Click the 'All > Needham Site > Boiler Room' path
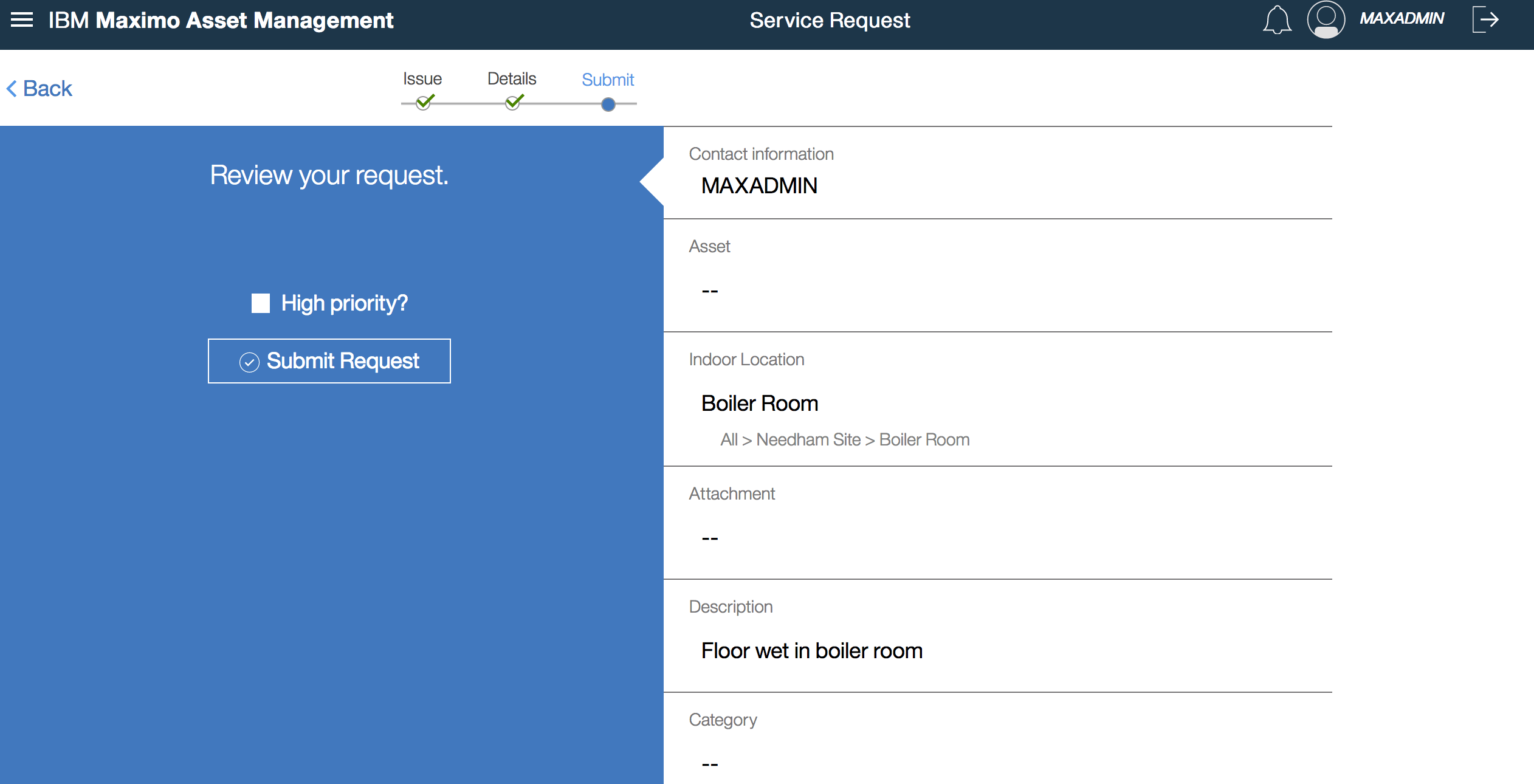Screen dimensions: 1534x784 click(x=845, y=440)
